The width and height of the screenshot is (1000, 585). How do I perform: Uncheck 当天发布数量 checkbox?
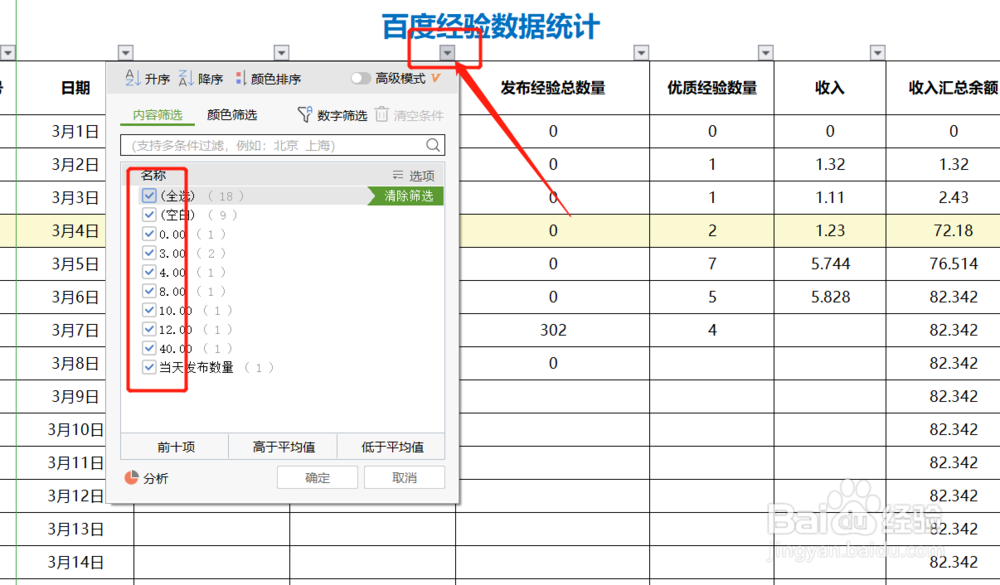tap(149, 367)
